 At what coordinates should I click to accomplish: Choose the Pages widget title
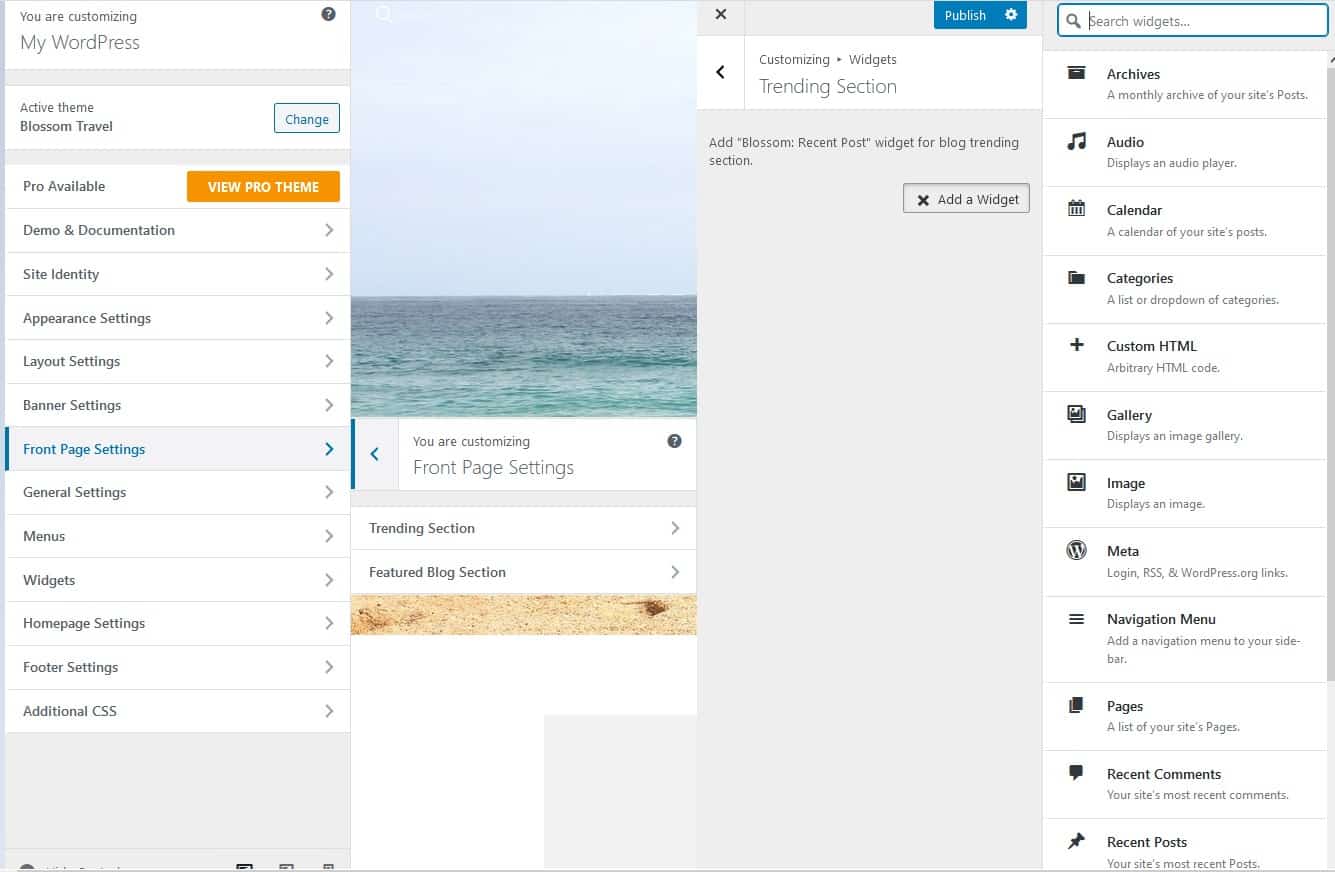[x=1125, y=706]
